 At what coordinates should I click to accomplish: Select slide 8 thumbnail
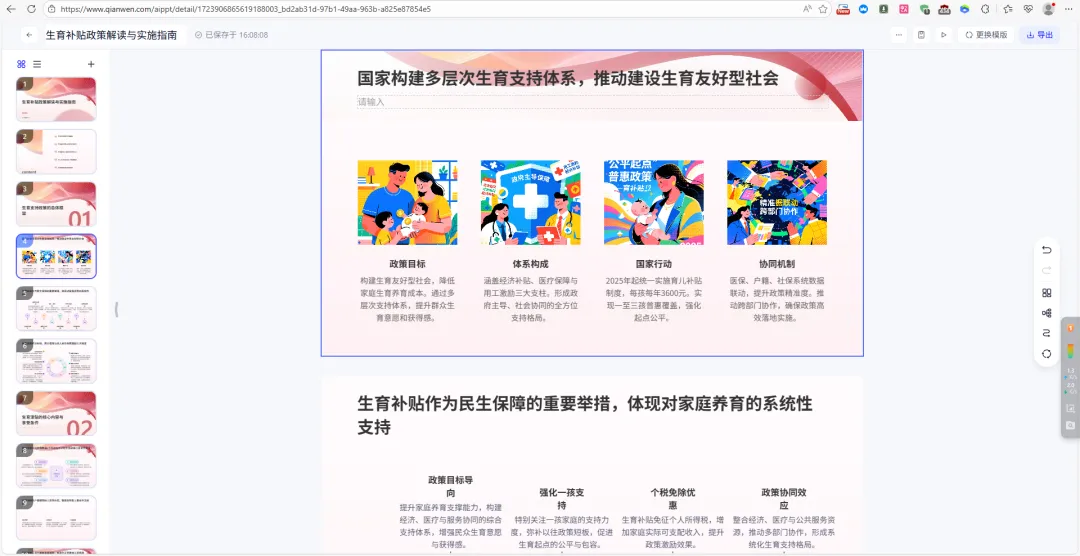click(56, 466)
